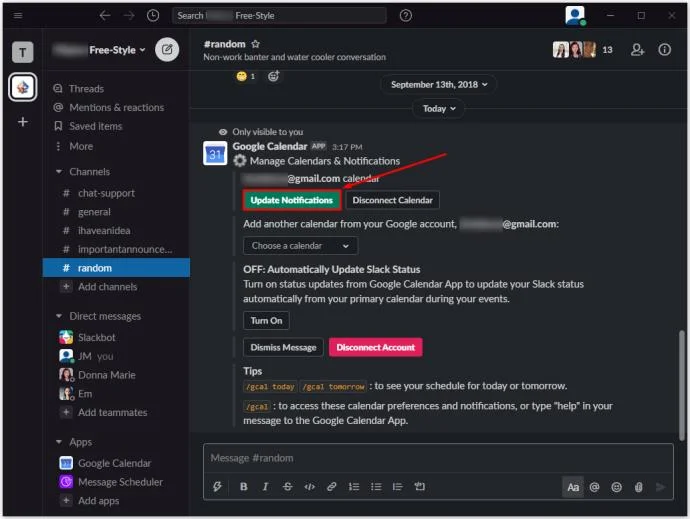Collapse the Channels section
690x519 pixels.
59,172
